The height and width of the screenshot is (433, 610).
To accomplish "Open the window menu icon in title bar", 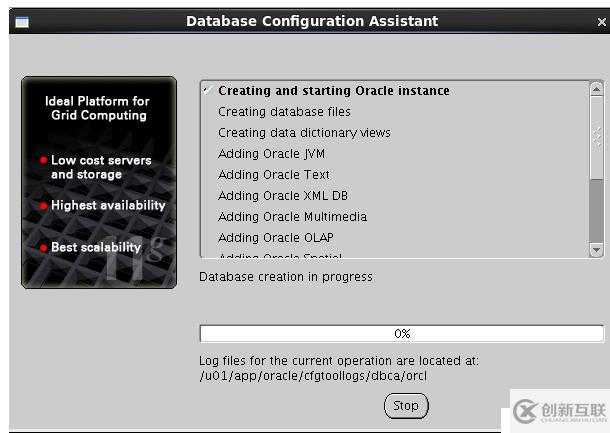I will (x=22, y=22).
